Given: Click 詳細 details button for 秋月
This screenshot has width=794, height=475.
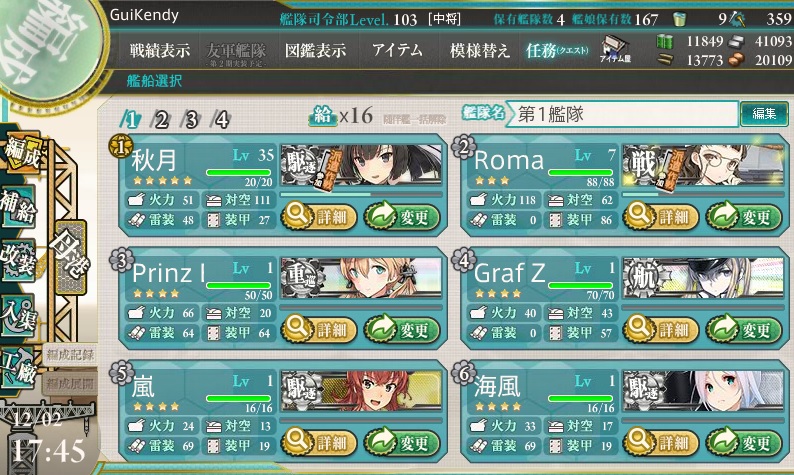Looking at the screenshot, I should click(319, 217).
